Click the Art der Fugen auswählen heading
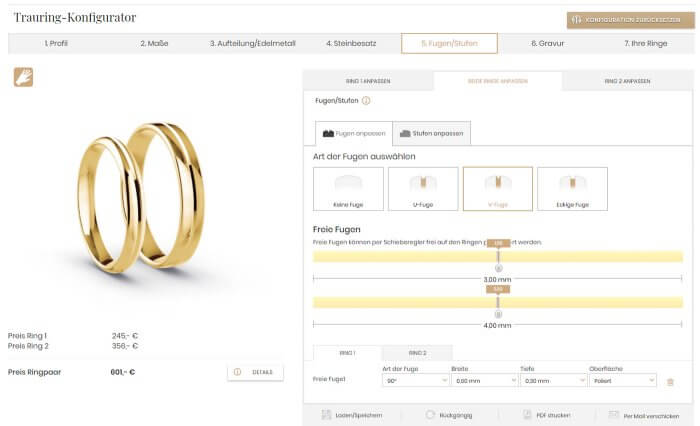 (x=364, y=156)
